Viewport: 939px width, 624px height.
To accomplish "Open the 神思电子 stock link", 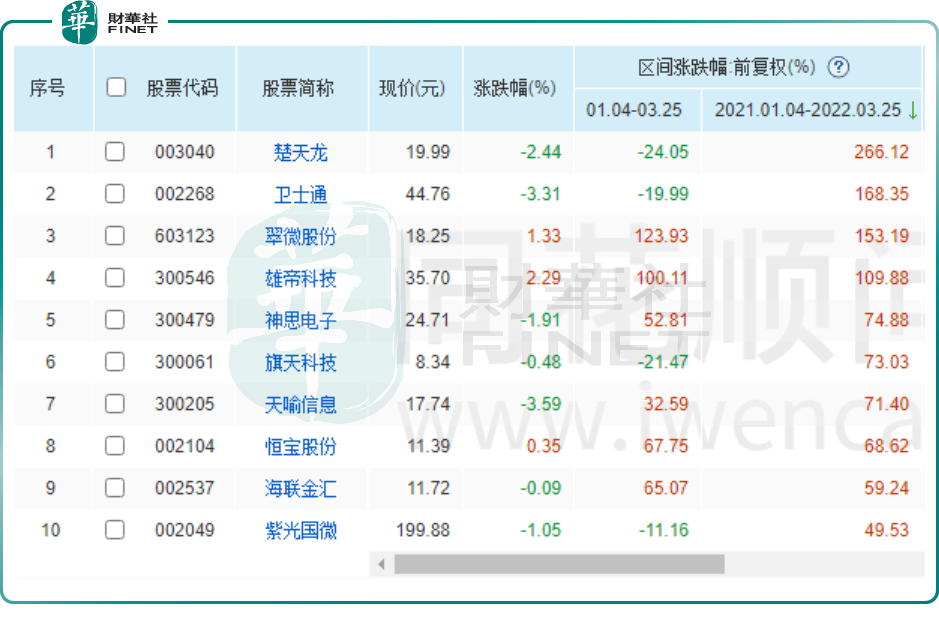I will coord(301,320).
